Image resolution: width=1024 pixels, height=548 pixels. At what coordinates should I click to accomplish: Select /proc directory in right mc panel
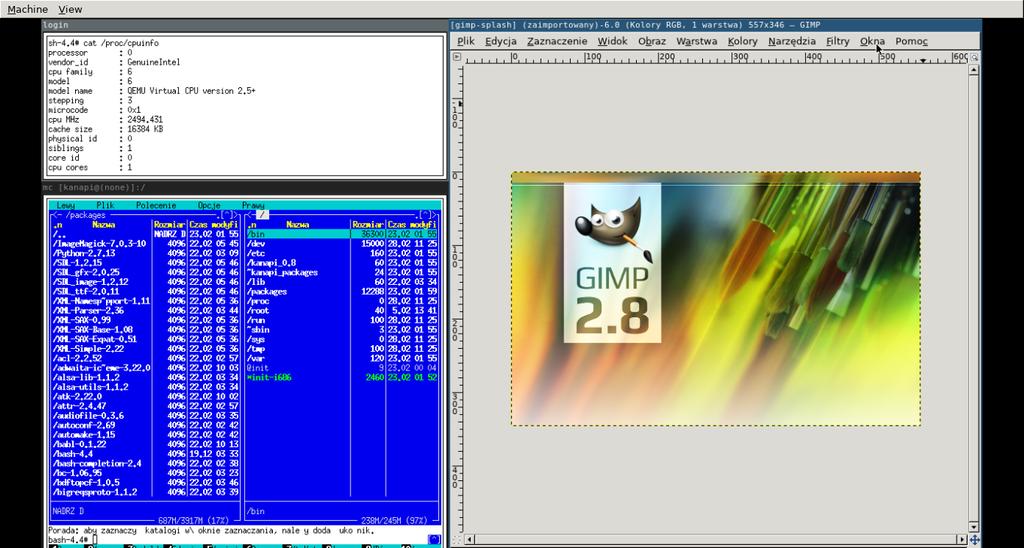point(342,301)
